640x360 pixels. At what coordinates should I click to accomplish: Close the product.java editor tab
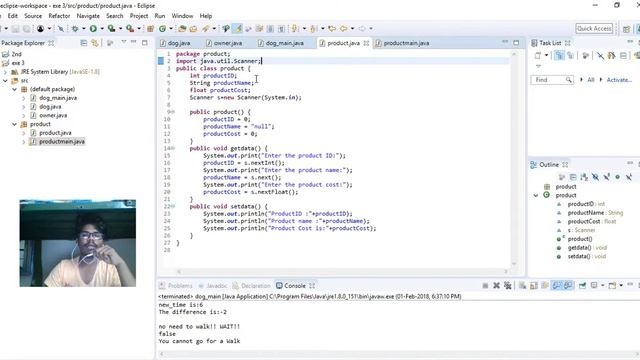coord(366,43)
